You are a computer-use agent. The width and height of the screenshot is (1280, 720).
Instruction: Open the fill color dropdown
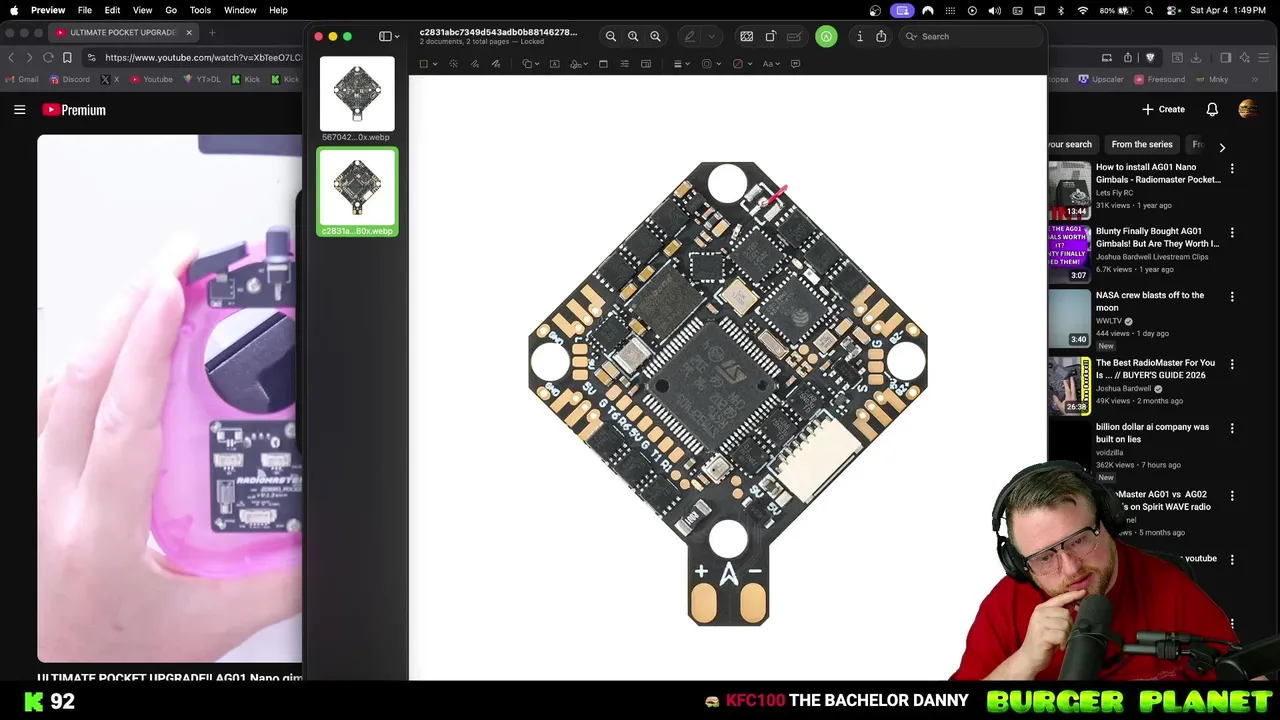741,64
